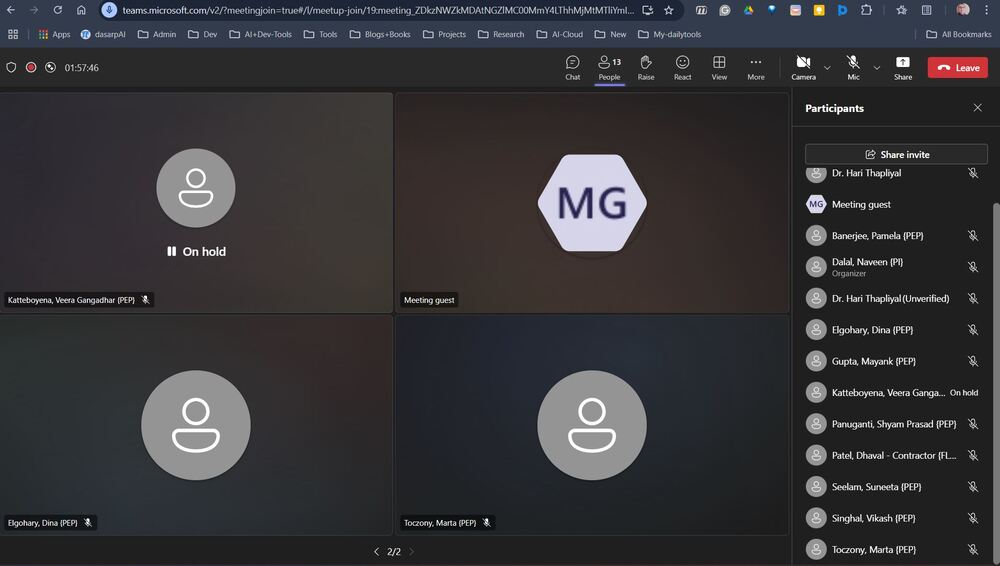Image resolution: width=1000 pixels, height=566 pixels.
Task: Click Meeting guest MG avatar in list
Action: tap(816, 204)
